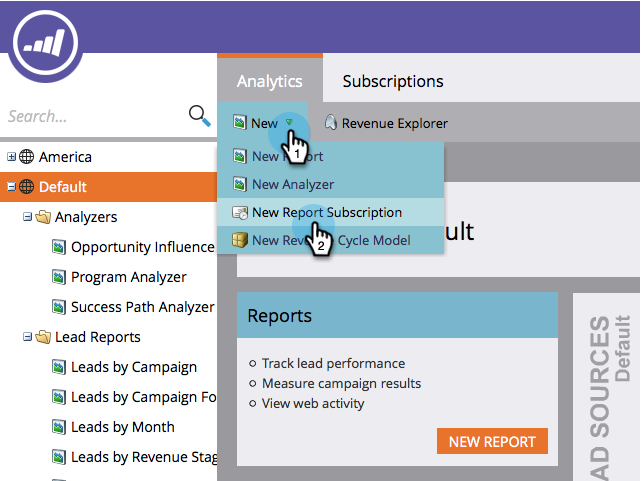Image resolution: width=641 pixels, height=481 pixels.
Task: Open the New dropdown arrow
Action: pyautogui.click(x=289, y=123)
